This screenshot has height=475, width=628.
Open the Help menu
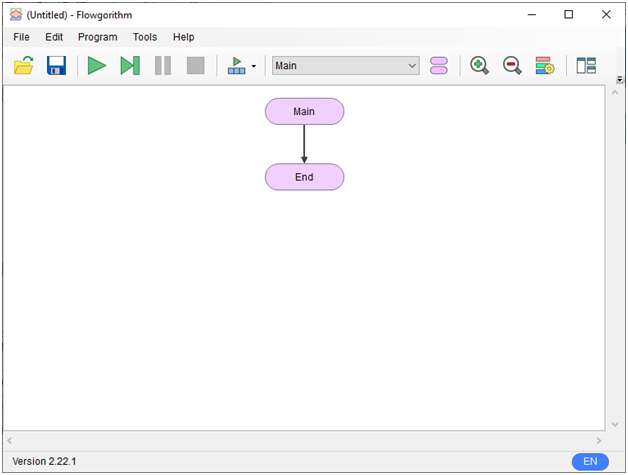coord(183,37)
